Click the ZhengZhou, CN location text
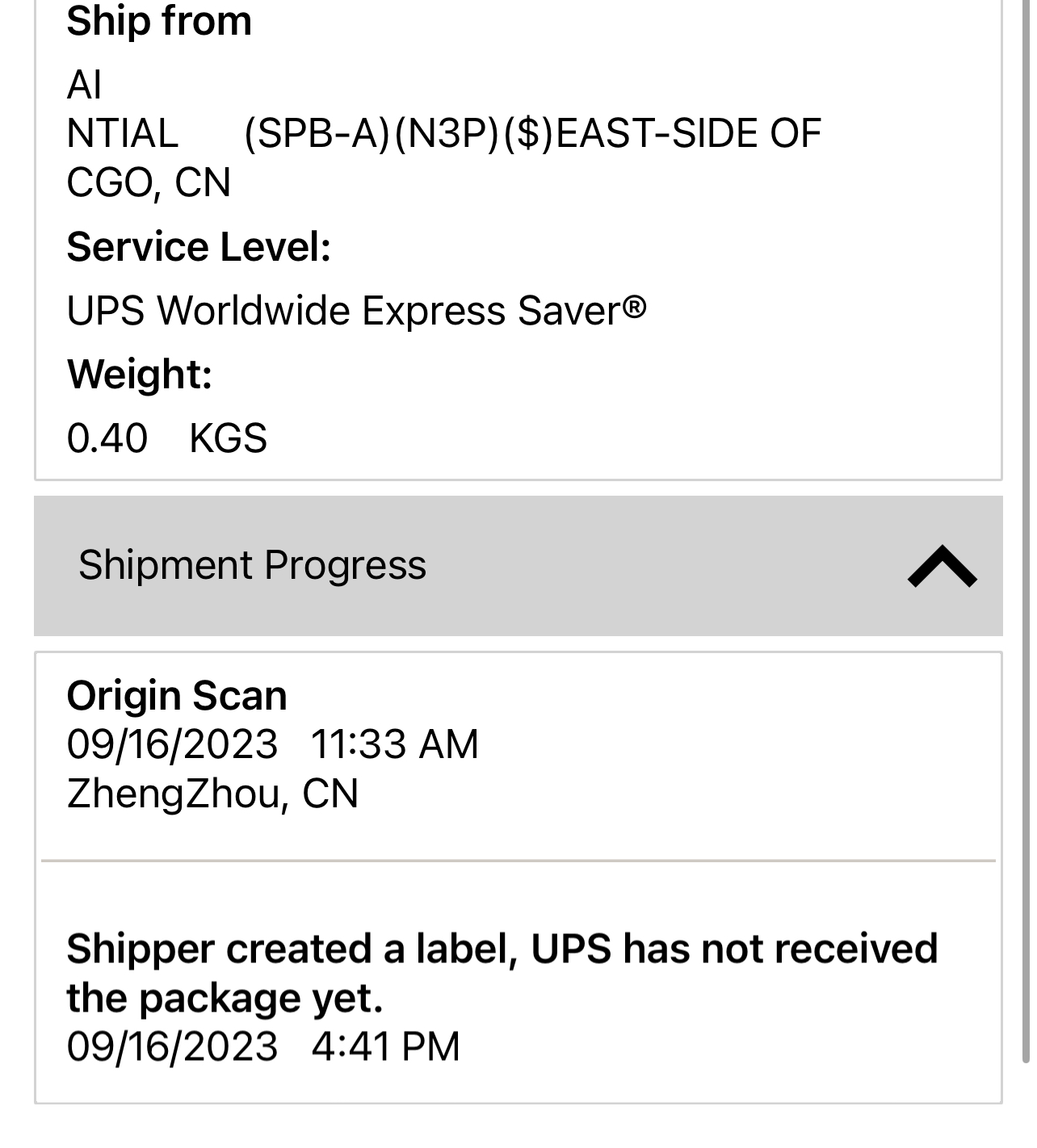Screen dimensions: 1037x1148 pos(212,794)
